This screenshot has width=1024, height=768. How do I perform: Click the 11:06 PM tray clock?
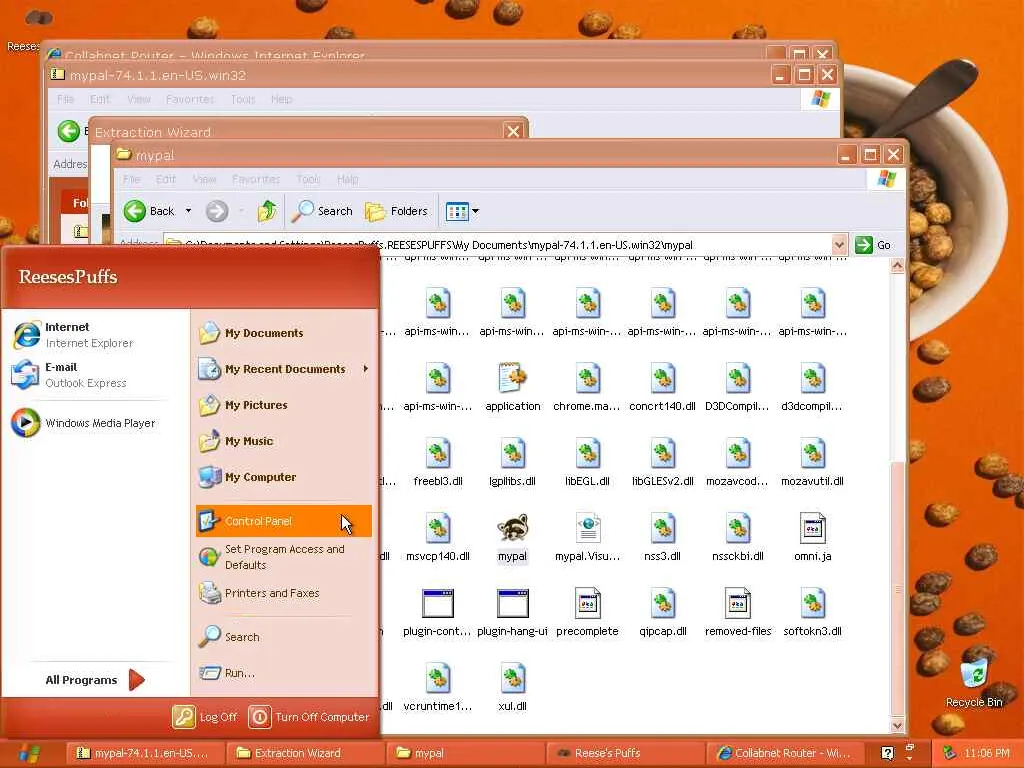986,753
